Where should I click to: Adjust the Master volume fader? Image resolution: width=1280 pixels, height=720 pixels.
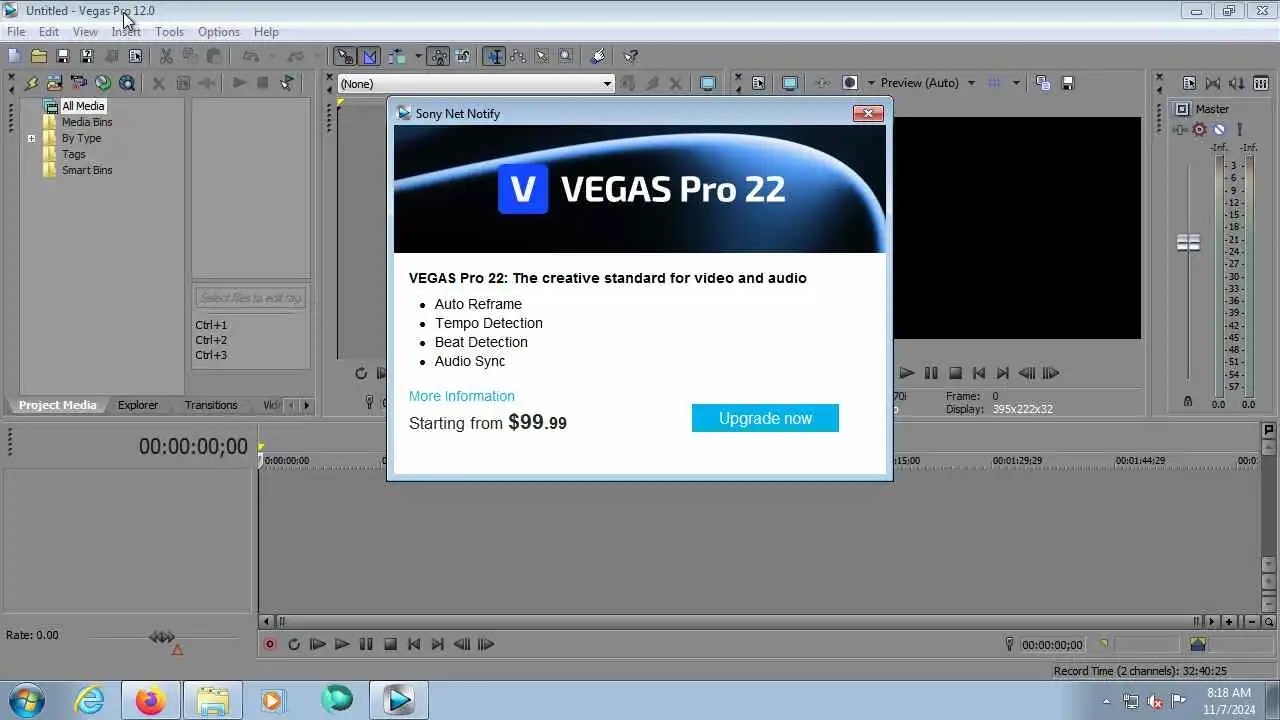(1188, 243)
